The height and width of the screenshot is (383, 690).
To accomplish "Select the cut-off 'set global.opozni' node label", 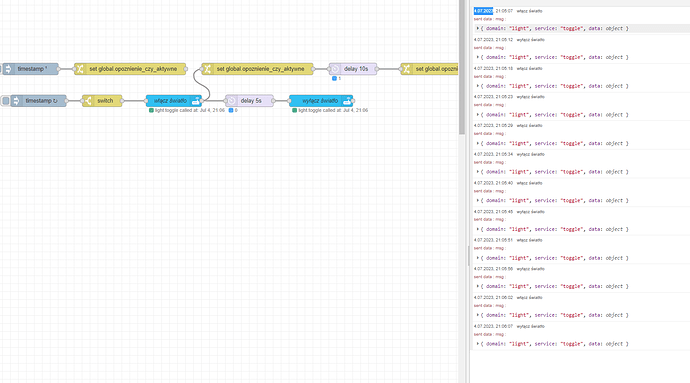I will tap(437, 69).
